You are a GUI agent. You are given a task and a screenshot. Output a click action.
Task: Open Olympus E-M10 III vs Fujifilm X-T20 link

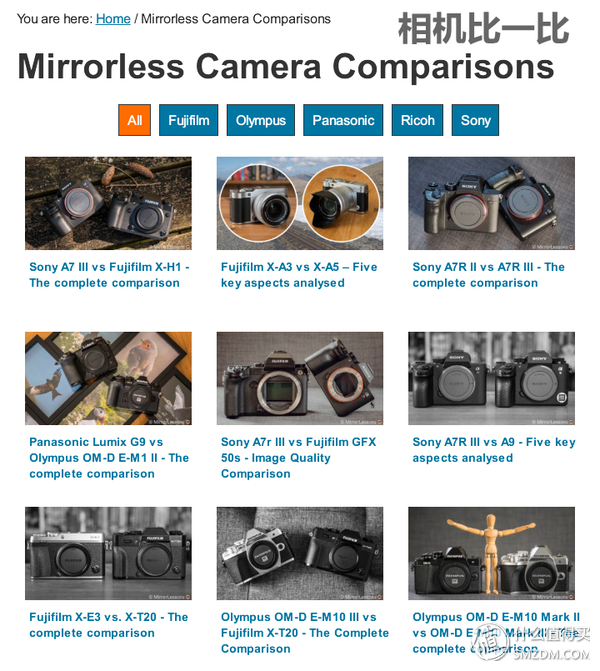pos(305,633)
